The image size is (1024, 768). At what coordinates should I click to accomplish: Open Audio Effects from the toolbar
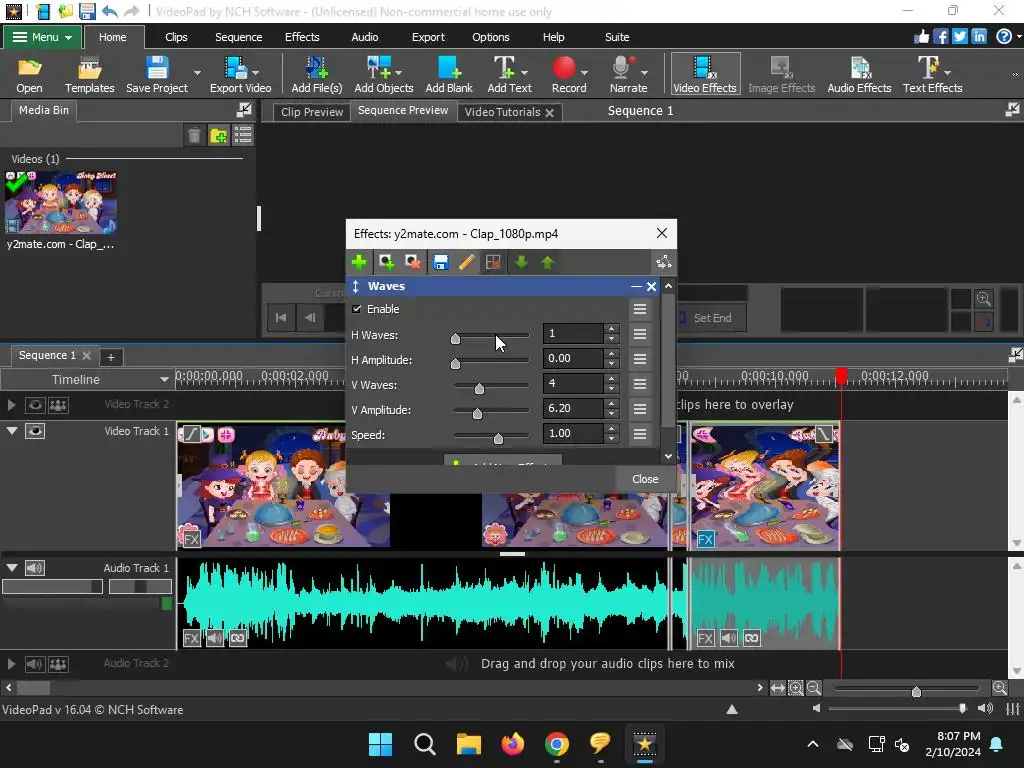pyautogui.click(x=859, y=74)
